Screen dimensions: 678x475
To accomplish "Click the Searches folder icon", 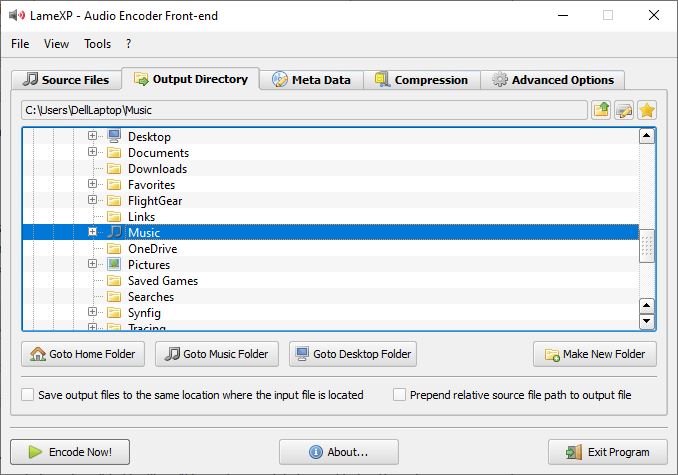I will (x=114, y=296).
